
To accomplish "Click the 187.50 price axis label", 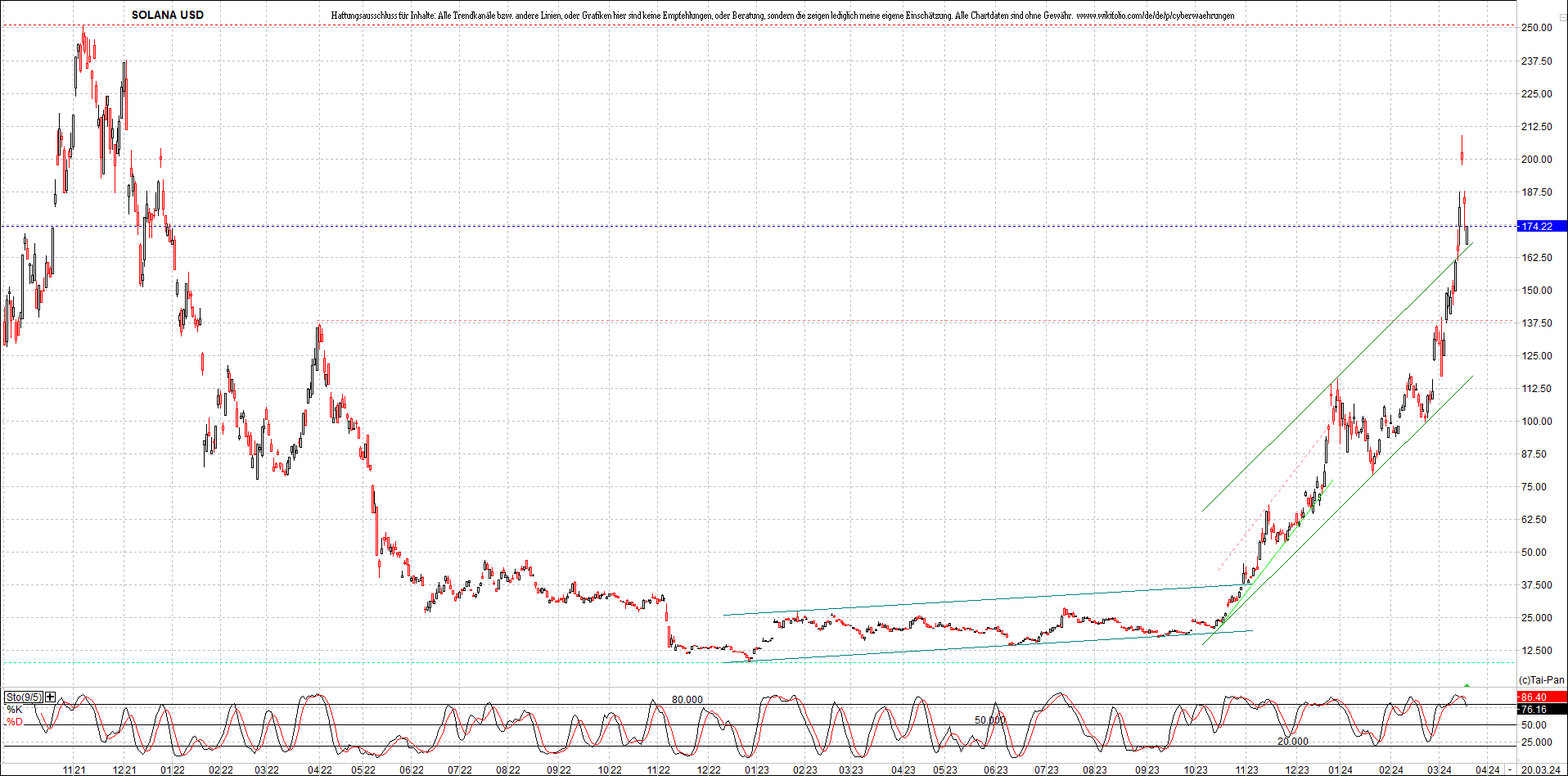I will [x=1537, y=192].
